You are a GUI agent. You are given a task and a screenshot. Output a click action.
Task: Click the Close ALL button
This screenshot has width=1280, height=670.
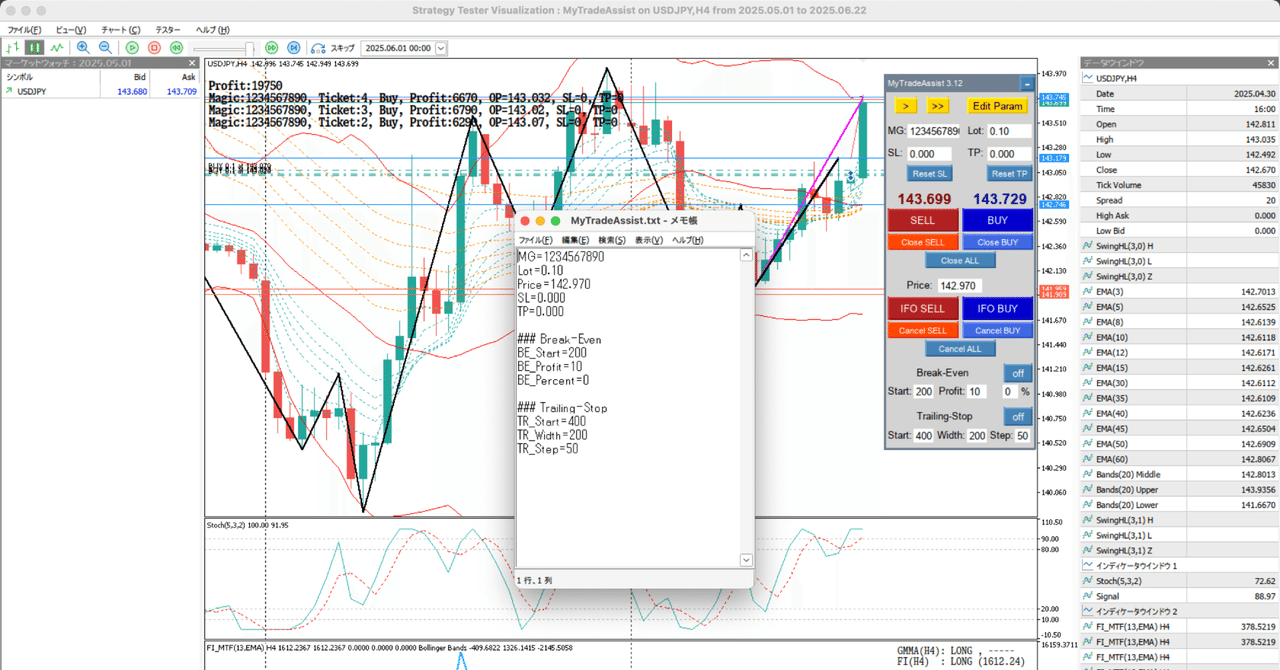(x=960, y=260)
